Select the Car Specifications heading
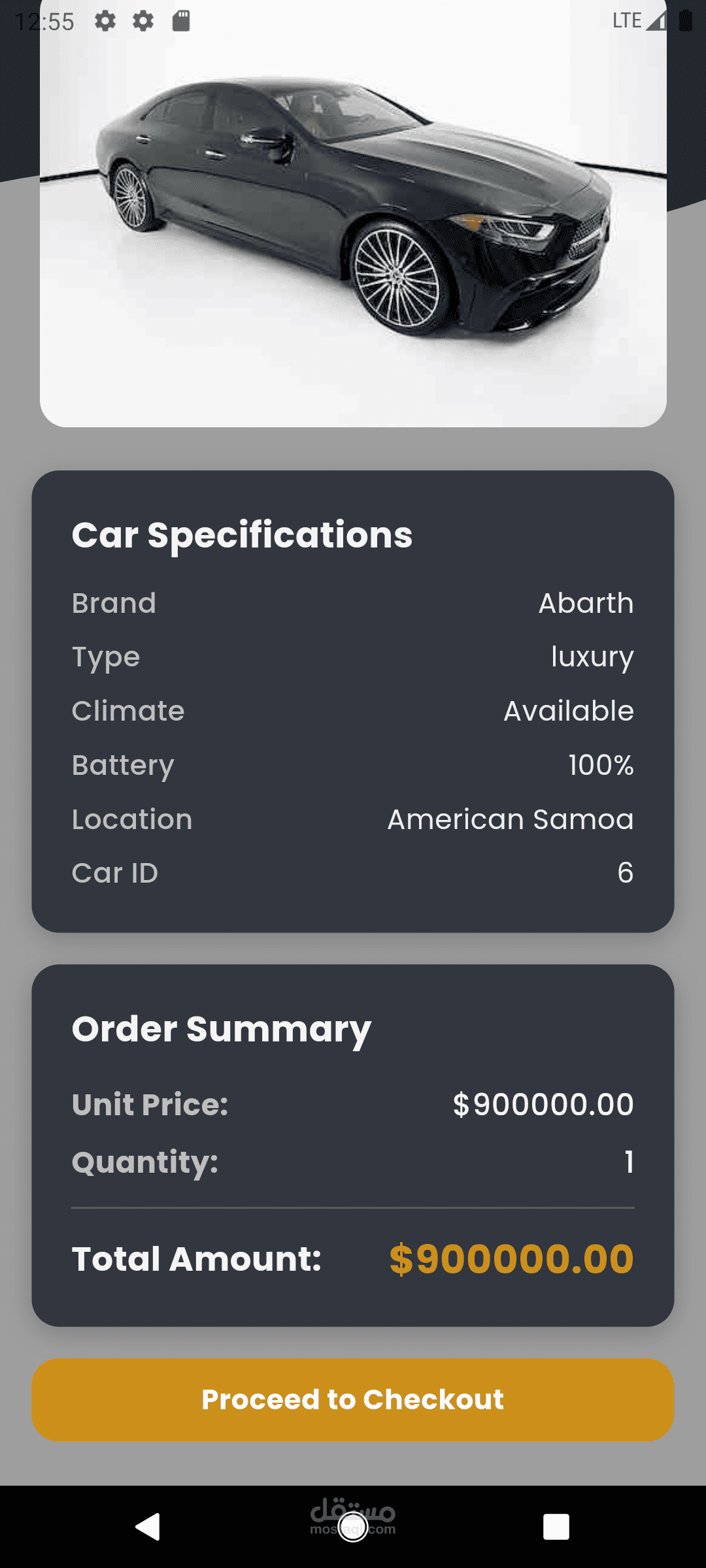This screenshot has height=1568, width=706. [242, 535]
